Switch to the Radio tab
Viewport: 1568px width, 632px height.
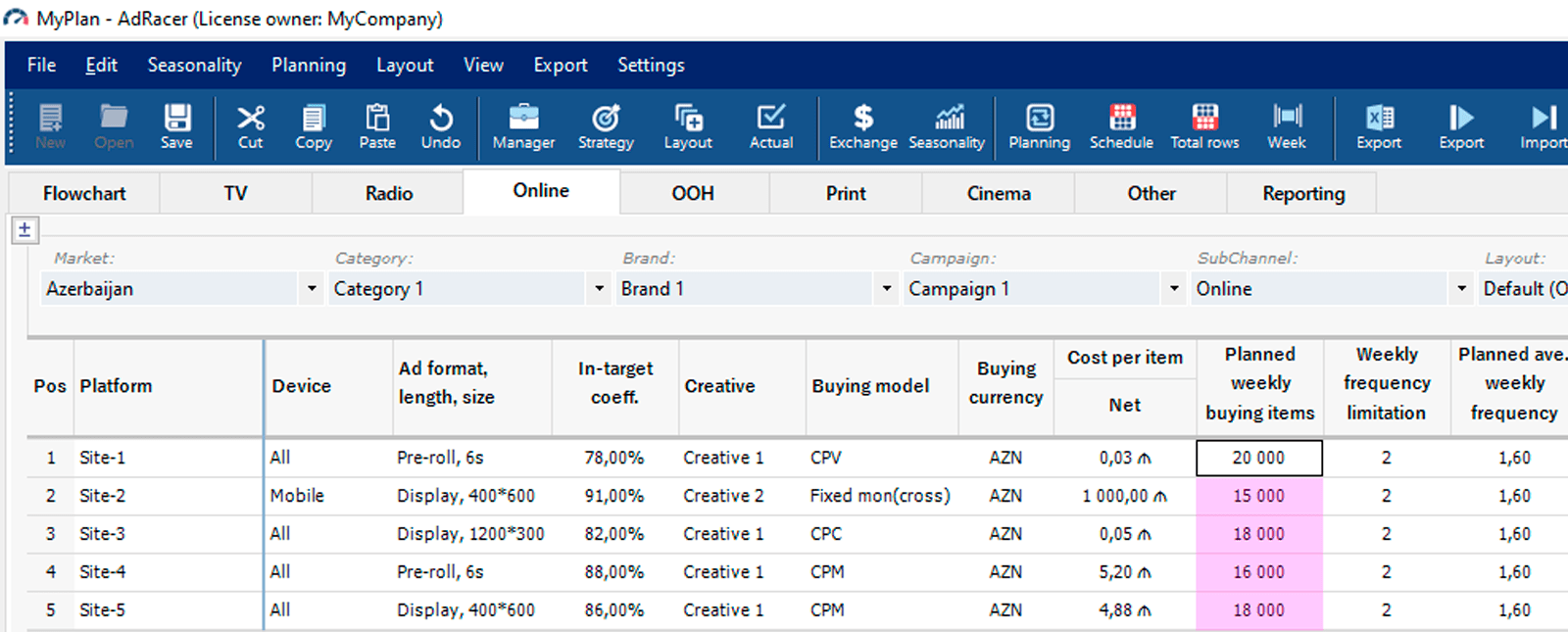pos(389,193)
